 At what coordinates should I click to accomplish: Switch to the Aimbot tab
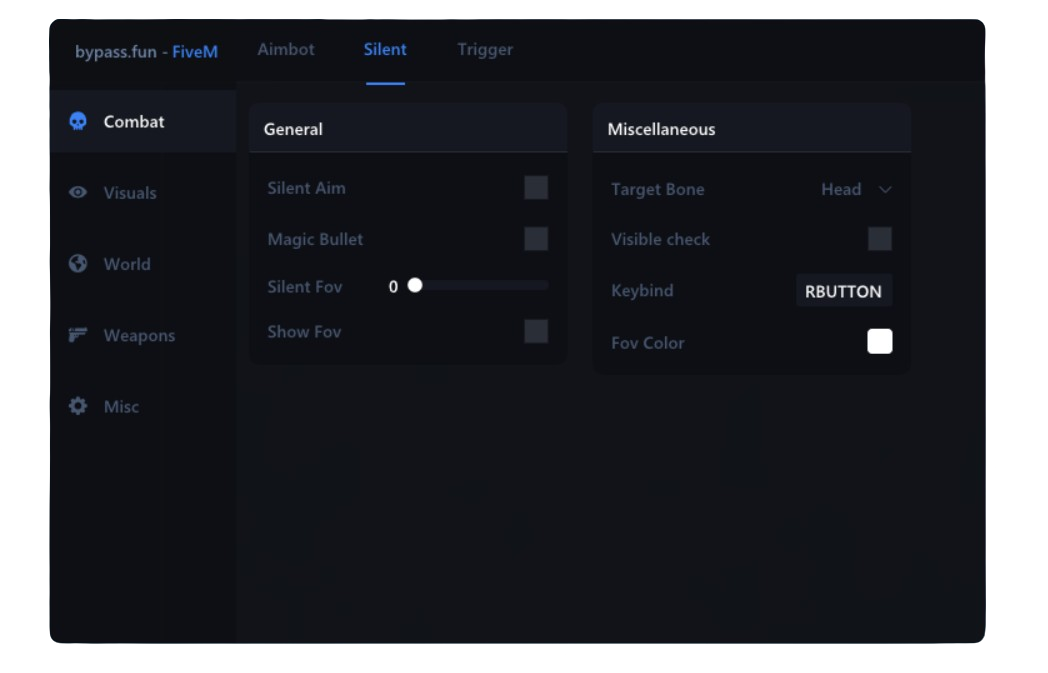286,49
